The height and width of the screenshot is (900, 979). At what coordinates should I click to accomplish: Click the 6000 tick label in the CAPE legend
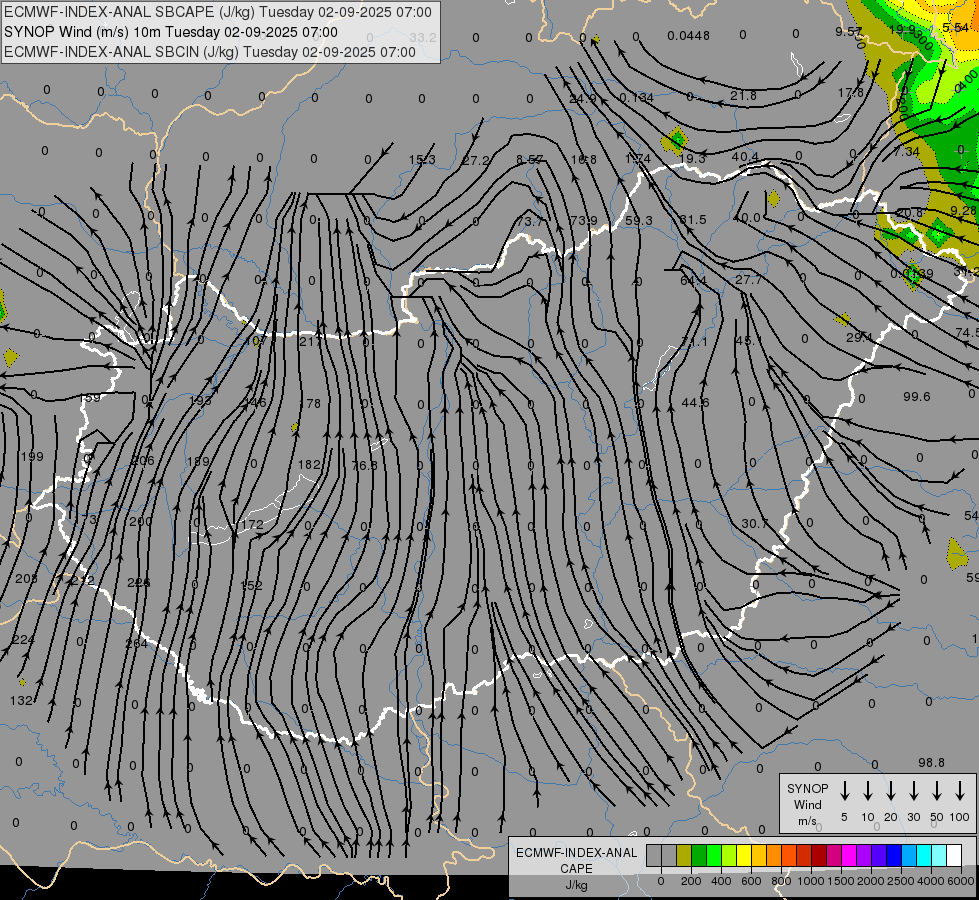pos(962,881)
